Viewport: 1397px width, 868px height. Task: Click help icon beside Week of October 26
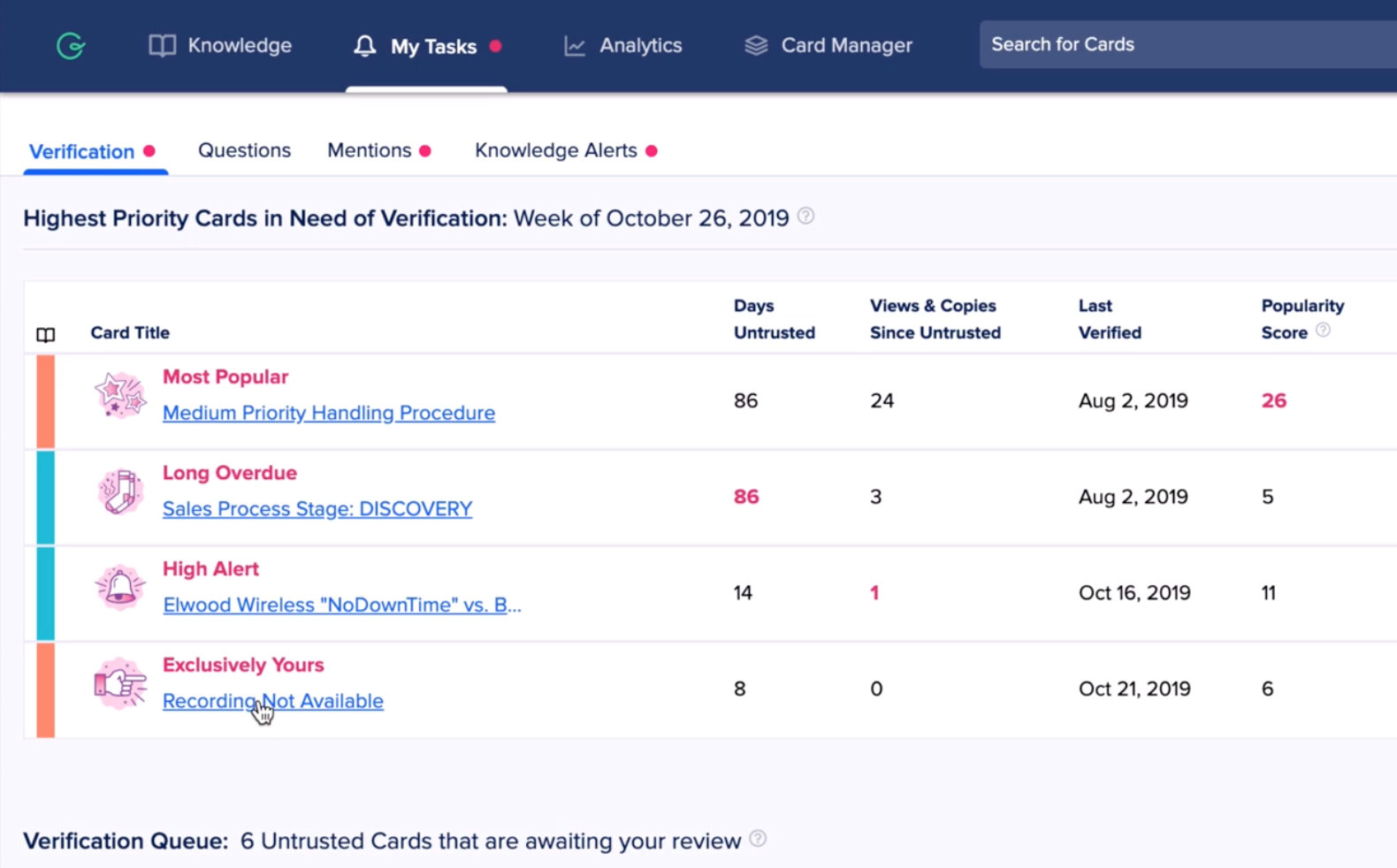pos(805,217)
